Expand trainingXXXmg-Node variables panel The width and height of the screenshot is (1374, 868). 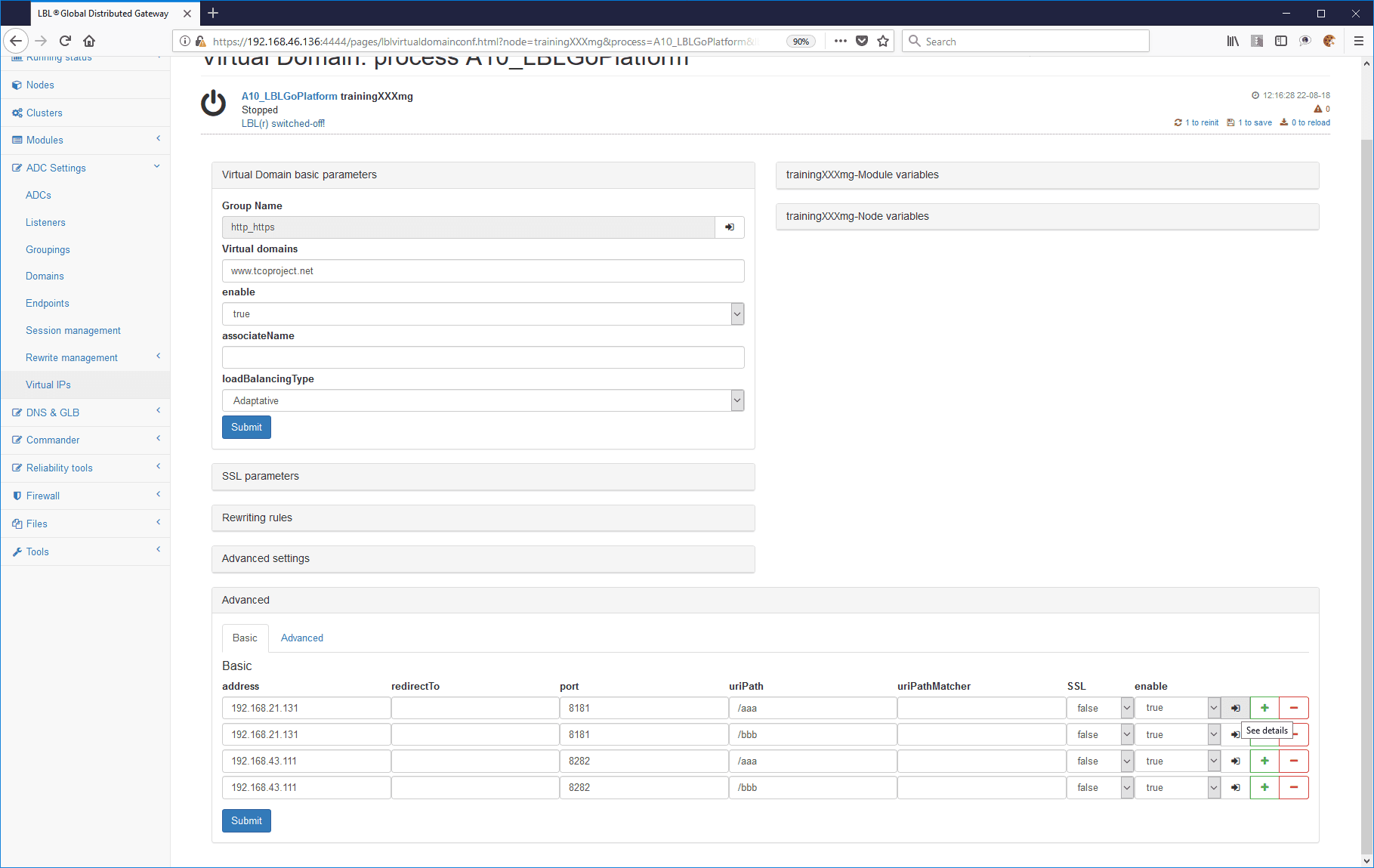click(x=1047, y=216)
